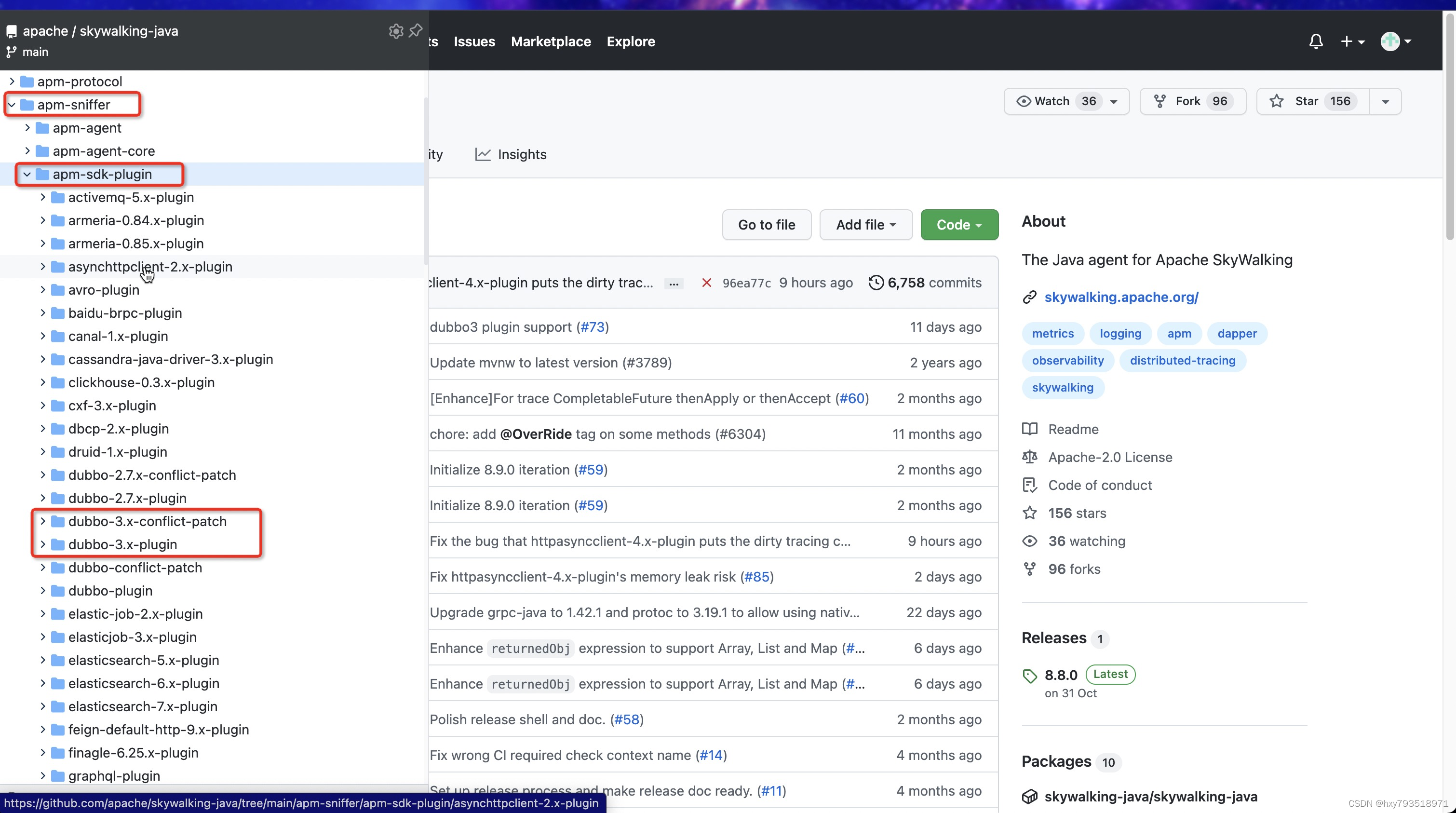Collapse the apm-sdk-plugin folder chevron
Viewport: 1456px width, 813px height.
click(27, 174)
